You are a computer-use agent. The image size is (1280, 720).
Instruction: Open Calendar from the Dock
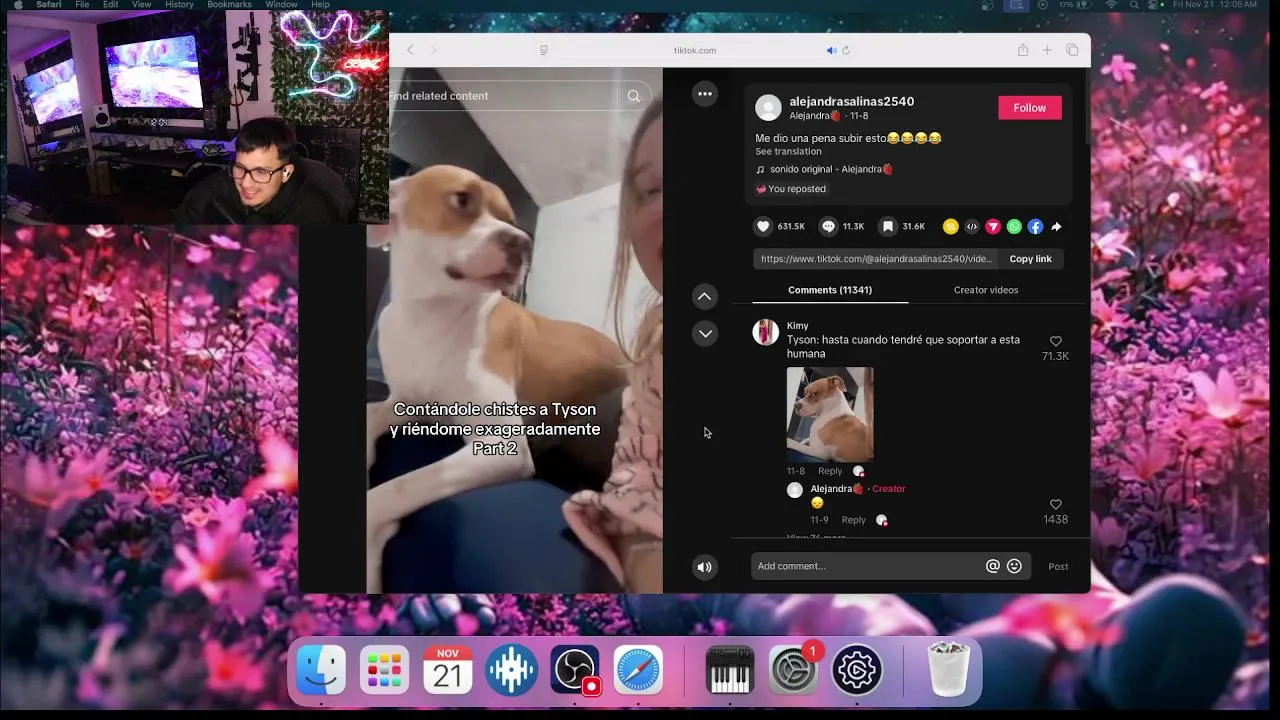447,670
